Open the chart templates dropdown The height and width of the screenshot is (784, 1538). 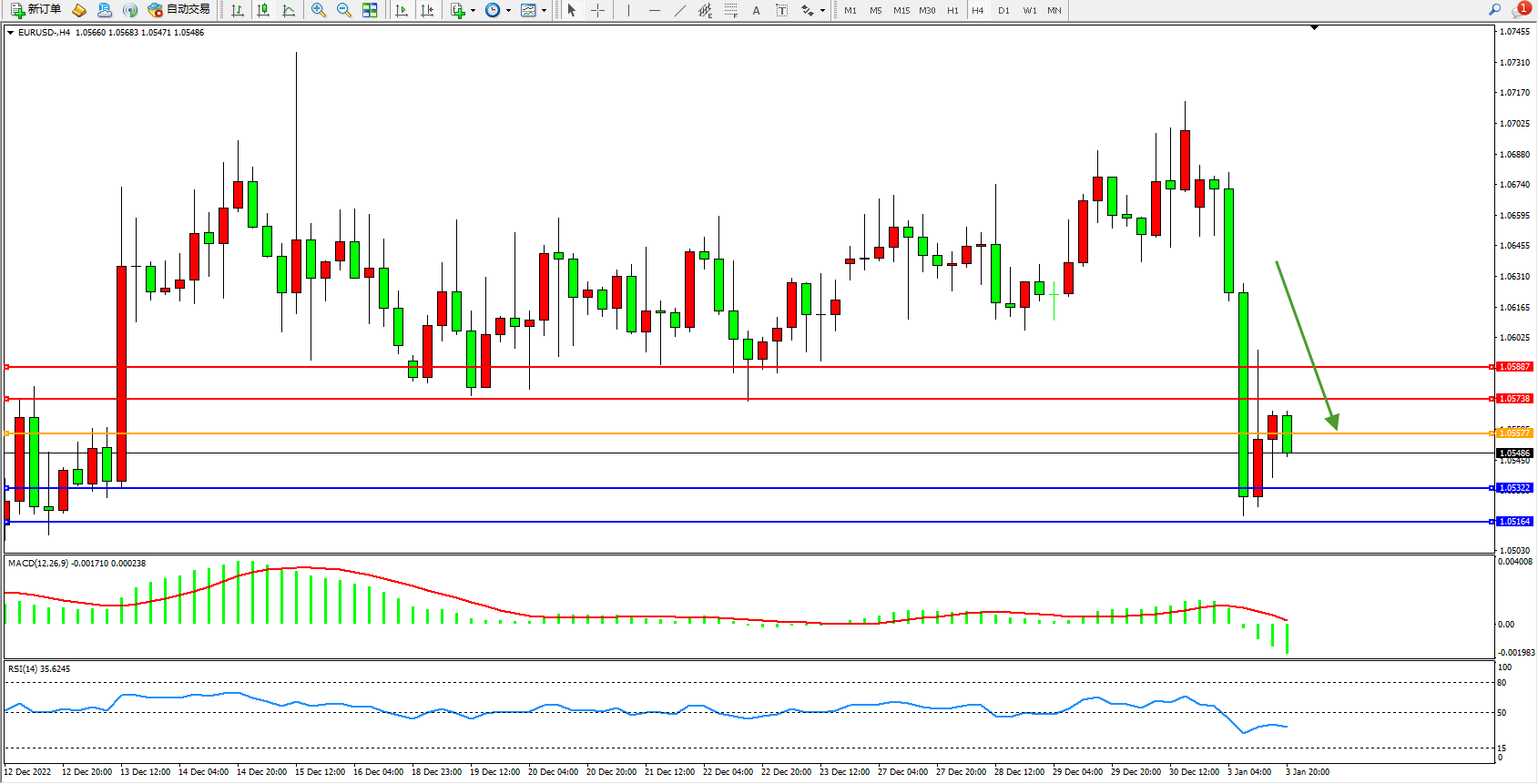[544, 11]
